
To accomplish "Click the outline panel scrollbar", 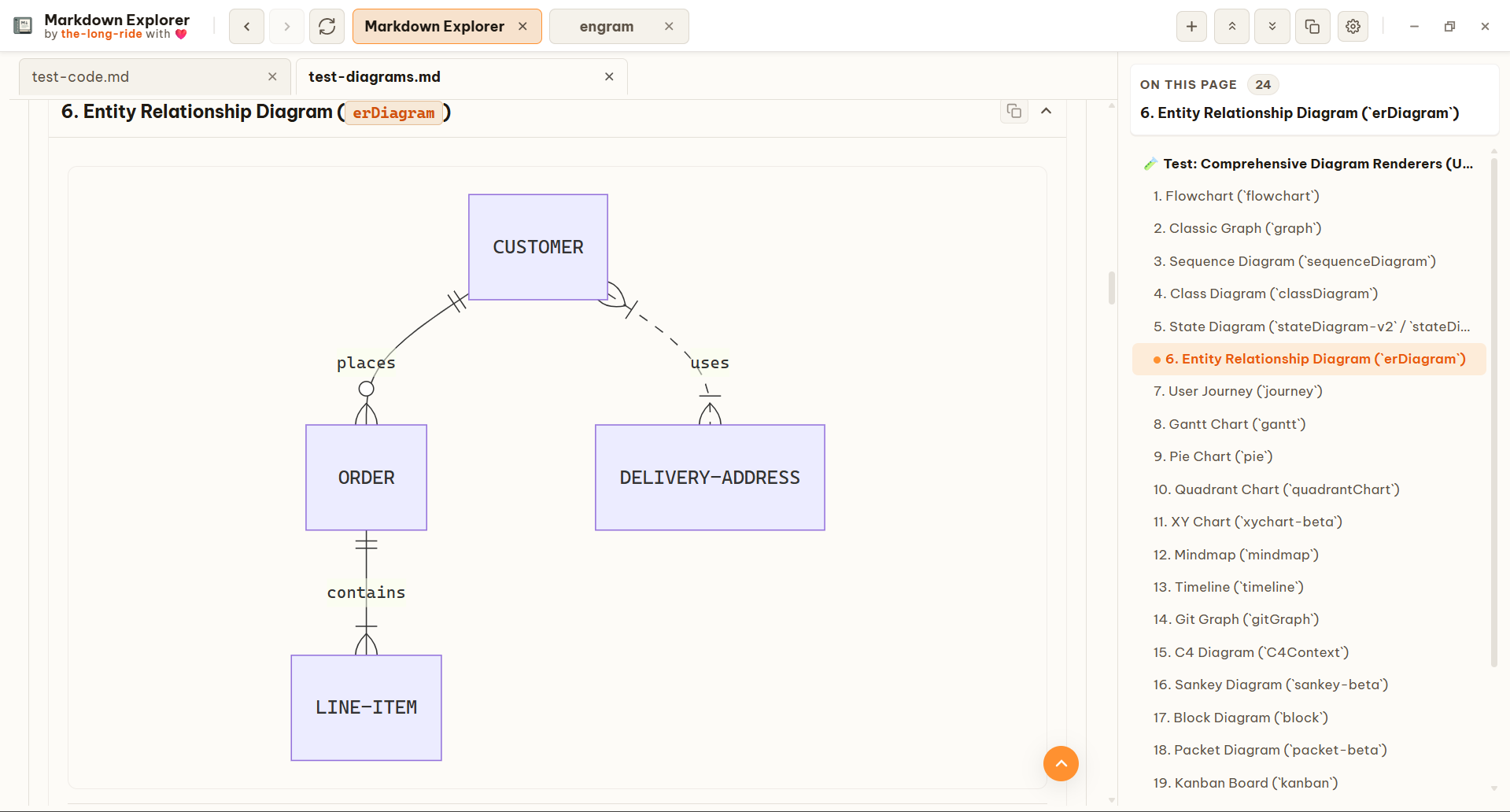I will pyautogui.click(x=1493, y=413).
